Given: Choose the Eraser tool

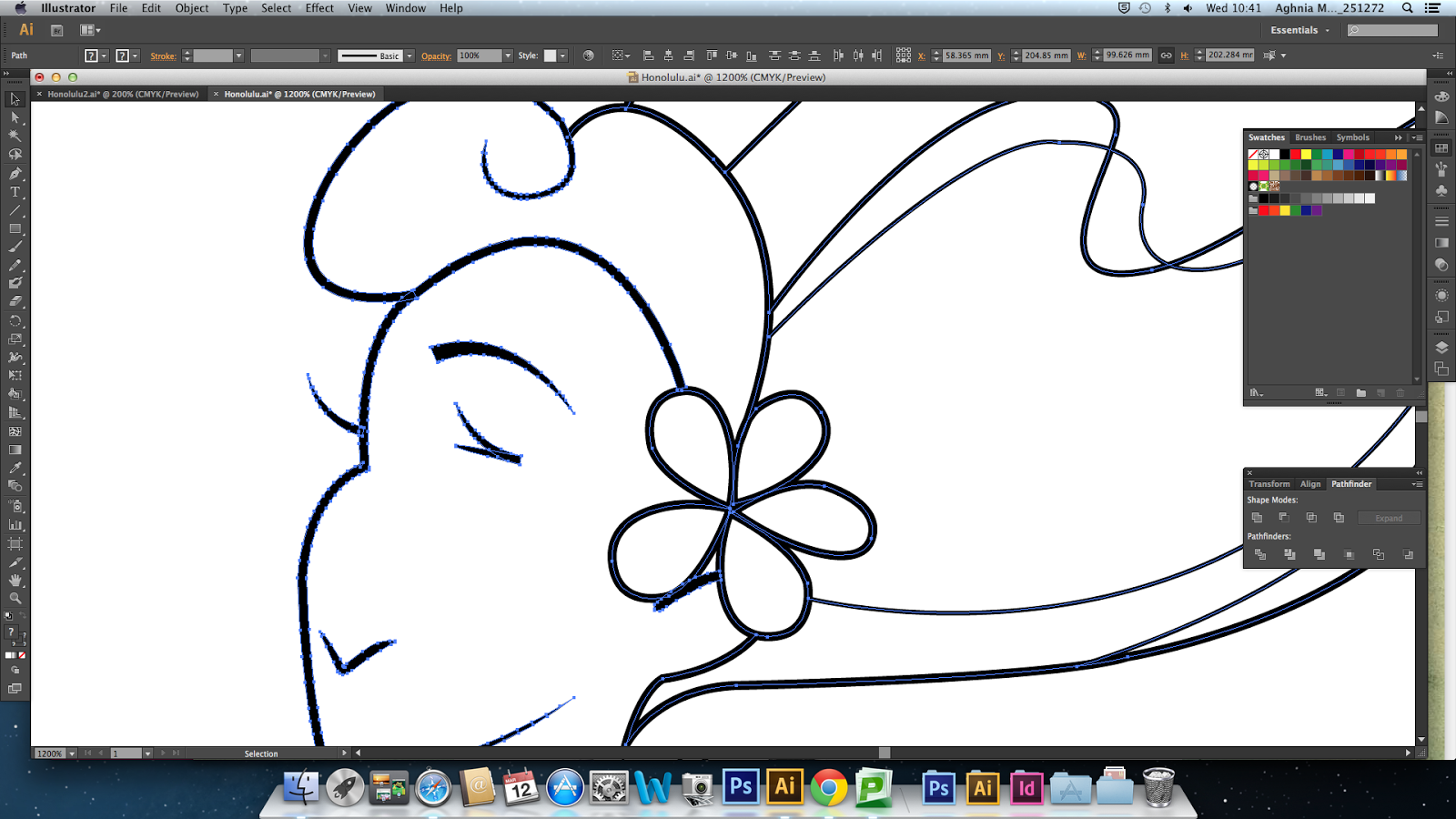Looking at the screenshot, I should tap(15, 302).
